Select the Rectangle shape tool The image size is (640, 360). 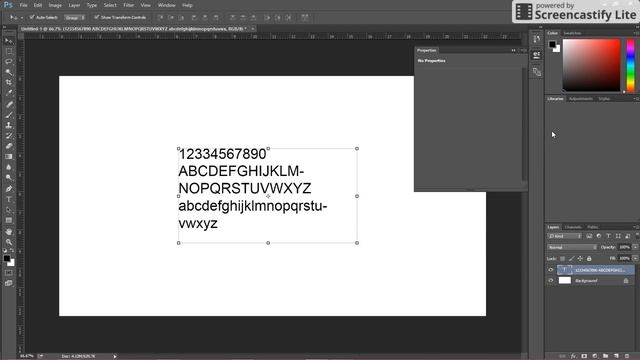point(9,220)
